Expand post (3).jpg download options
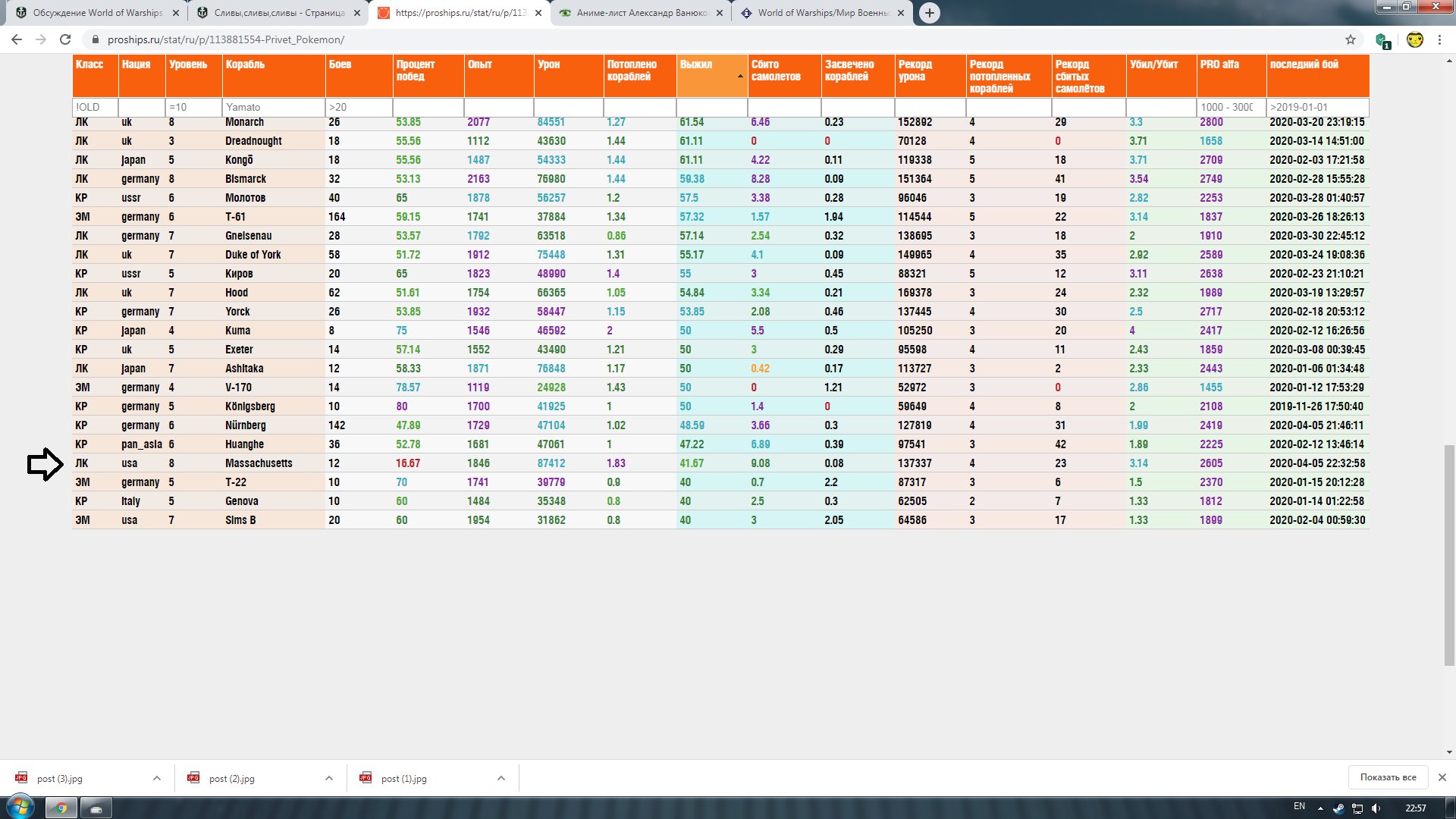Viewport: 1456px width, 819px height. pyautogui.click(x=157, y=778)
